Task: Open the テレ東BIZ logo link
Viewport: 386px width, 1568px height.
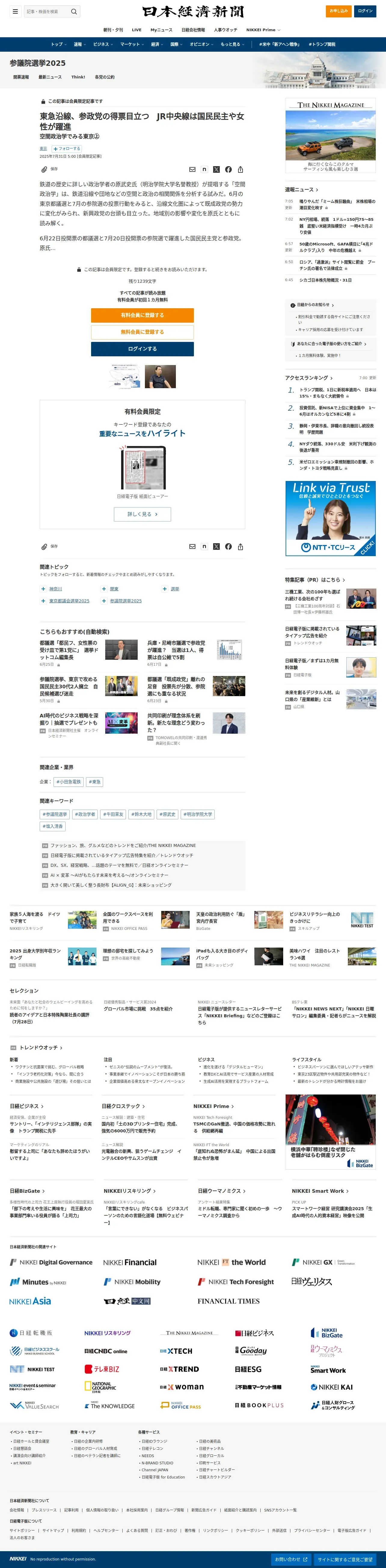Action: tap(102, 1369)
